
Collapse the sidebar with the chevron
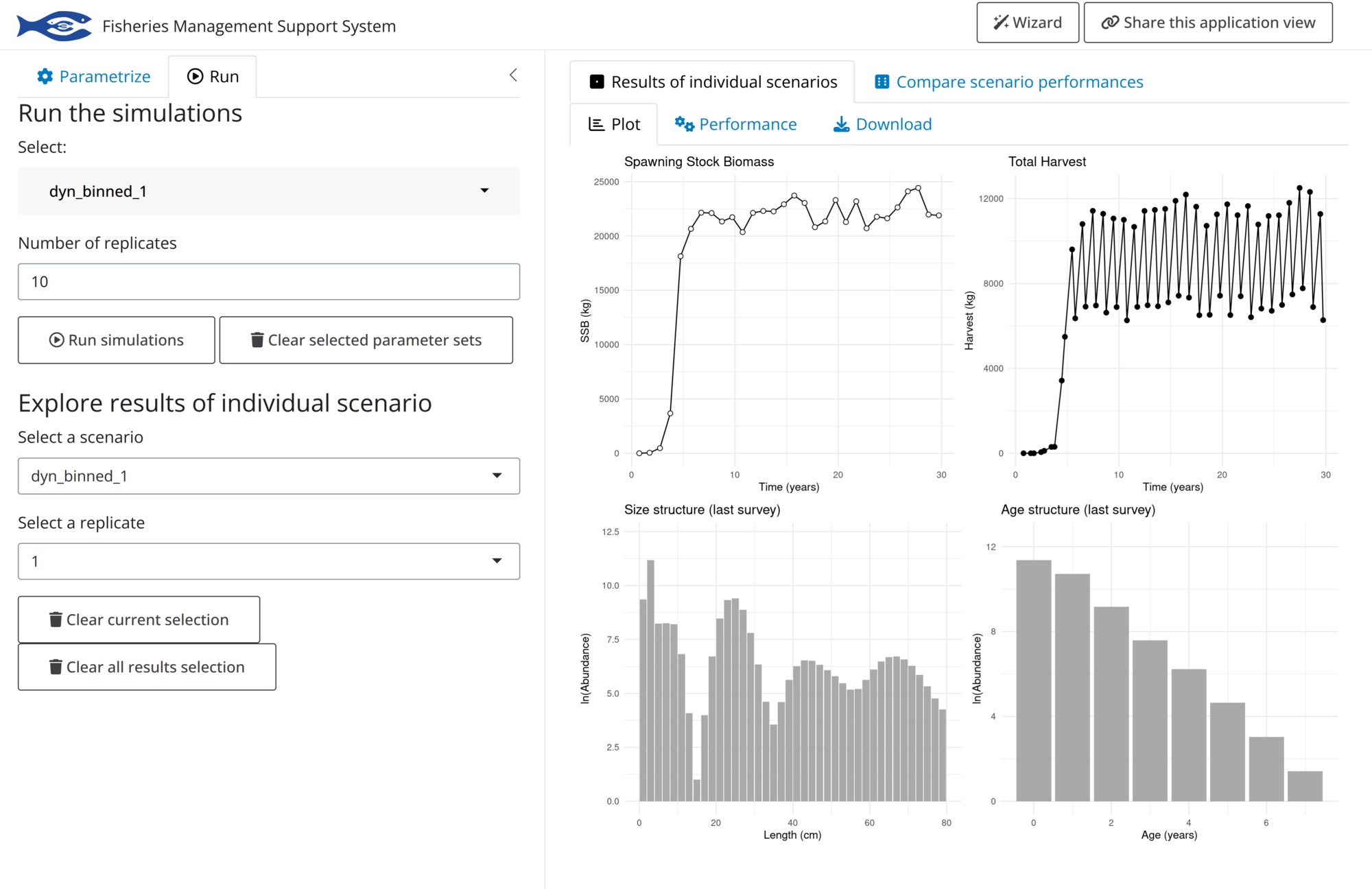[x=513, y=75]
